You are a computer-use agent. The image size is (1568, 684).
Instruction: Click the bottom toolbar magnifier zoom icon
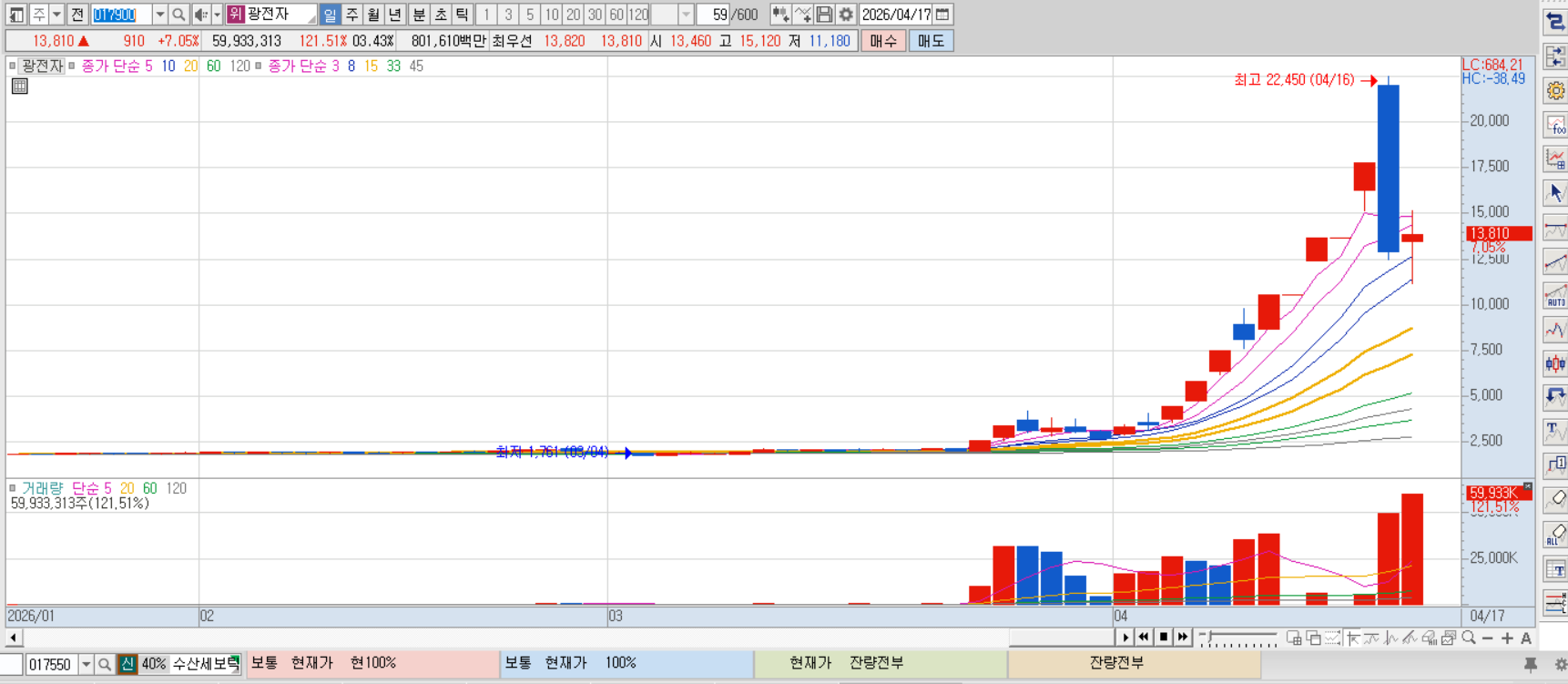1468,638
